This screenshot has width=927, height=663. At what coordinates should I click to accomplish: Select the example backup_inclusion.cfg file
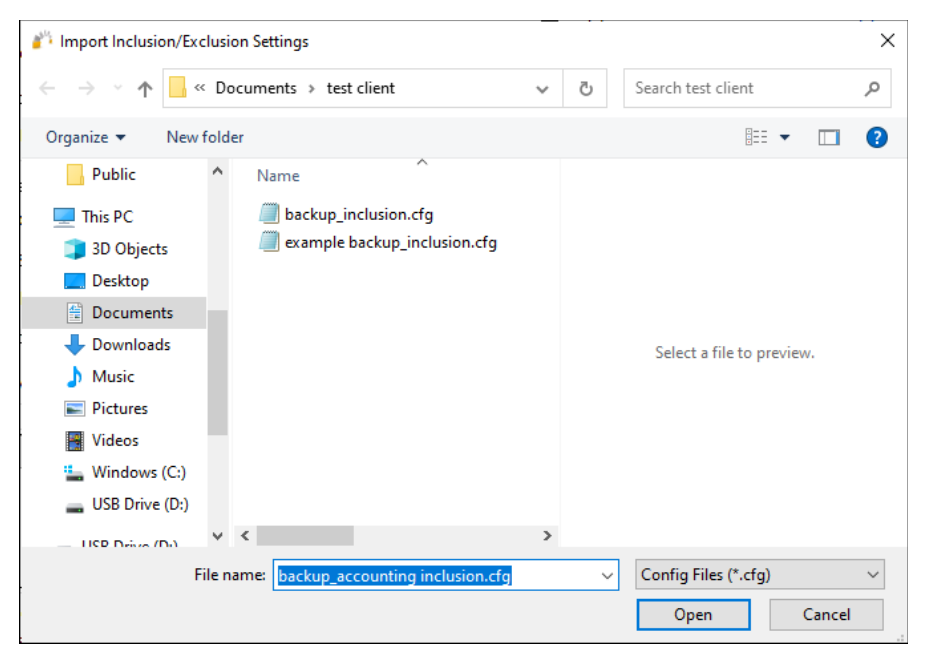pos(391,242)
